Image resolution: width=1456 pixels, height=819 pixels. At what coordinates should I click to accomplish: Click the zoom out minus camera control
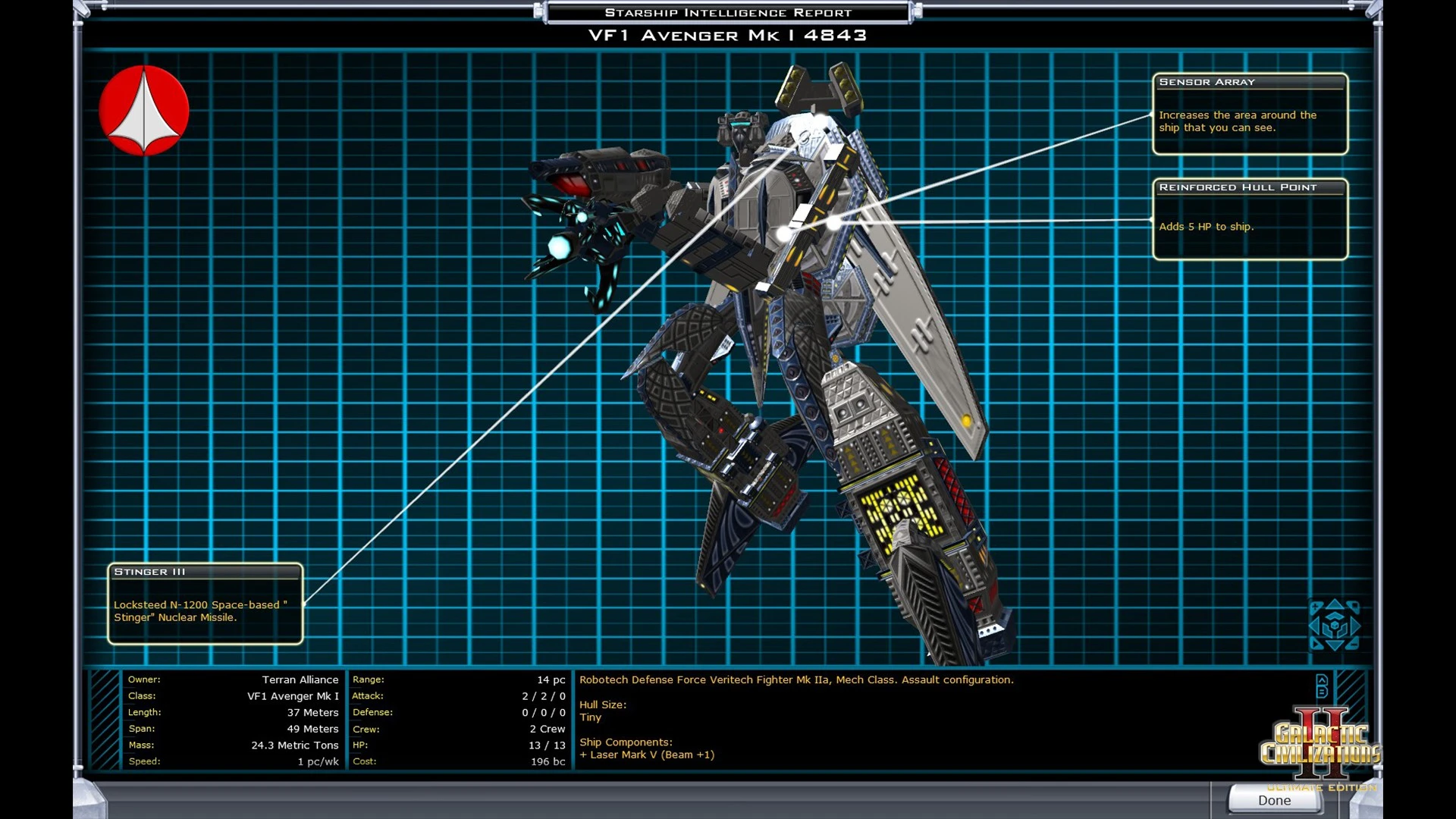pyautogui.click(x=1354, y=645)
